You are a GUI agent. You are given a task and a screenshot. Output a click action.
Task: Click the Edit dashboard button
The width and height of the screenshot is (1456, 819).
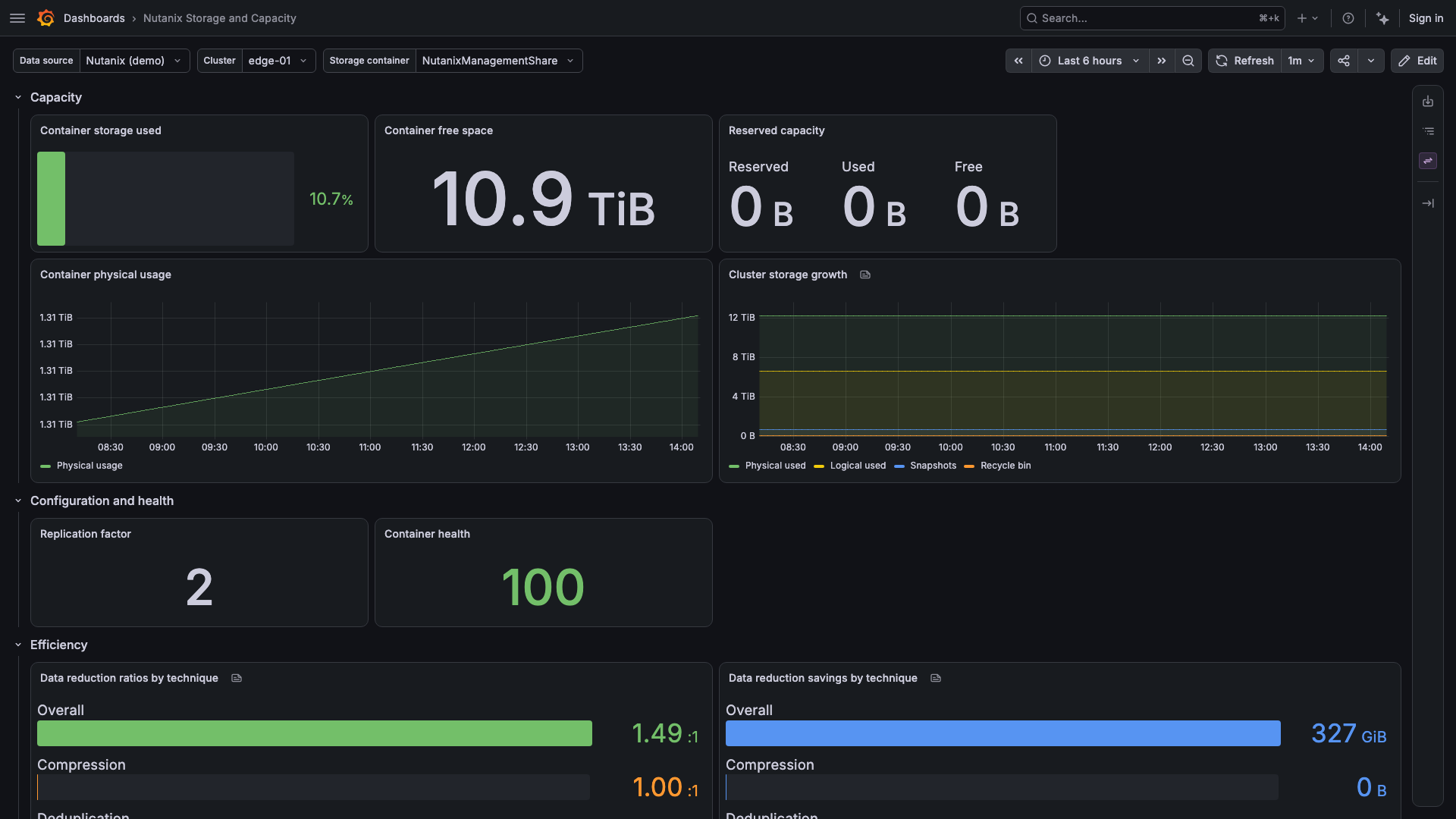coord(1417,61)
